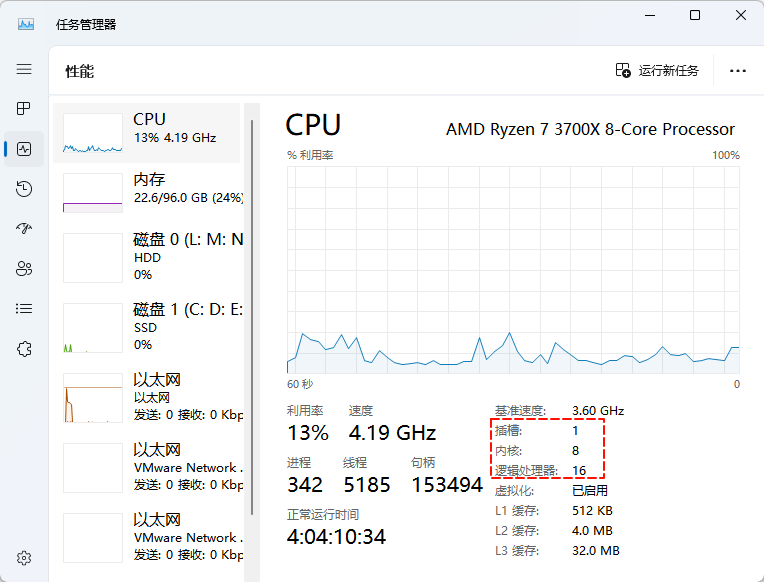Open Task Manager settings gear
764x582 pixels.
24,557
